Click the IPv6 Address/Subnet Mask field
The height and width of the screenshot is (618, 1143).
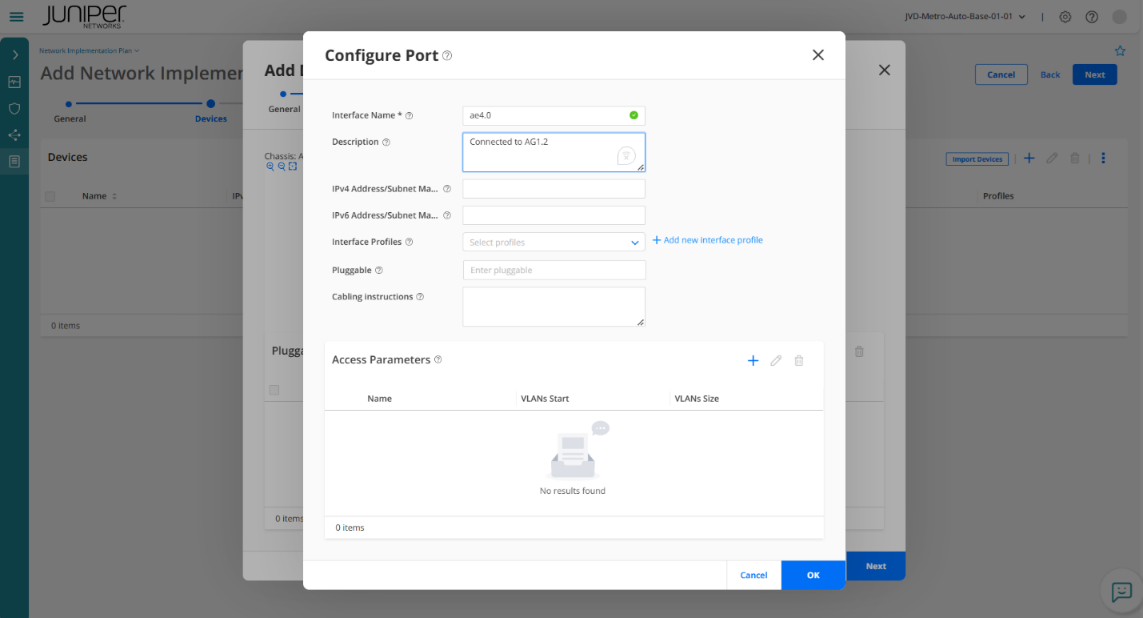click(553, 215)
